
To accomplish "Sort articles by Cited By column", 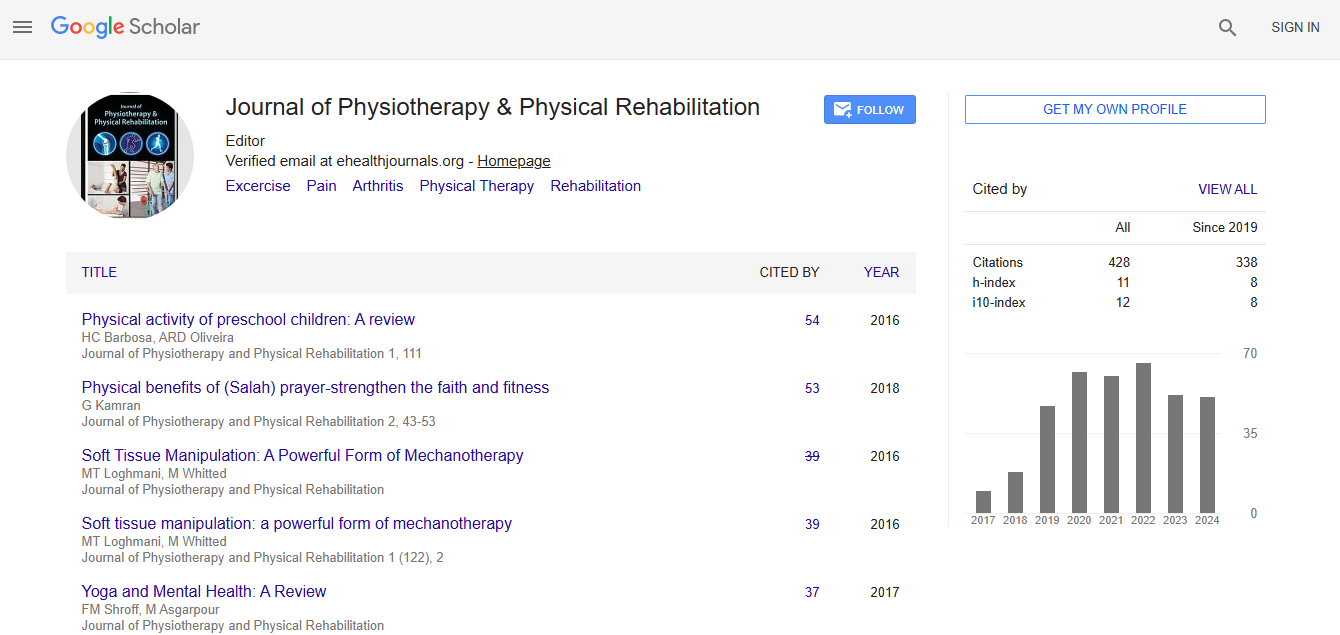I will 789,272.
